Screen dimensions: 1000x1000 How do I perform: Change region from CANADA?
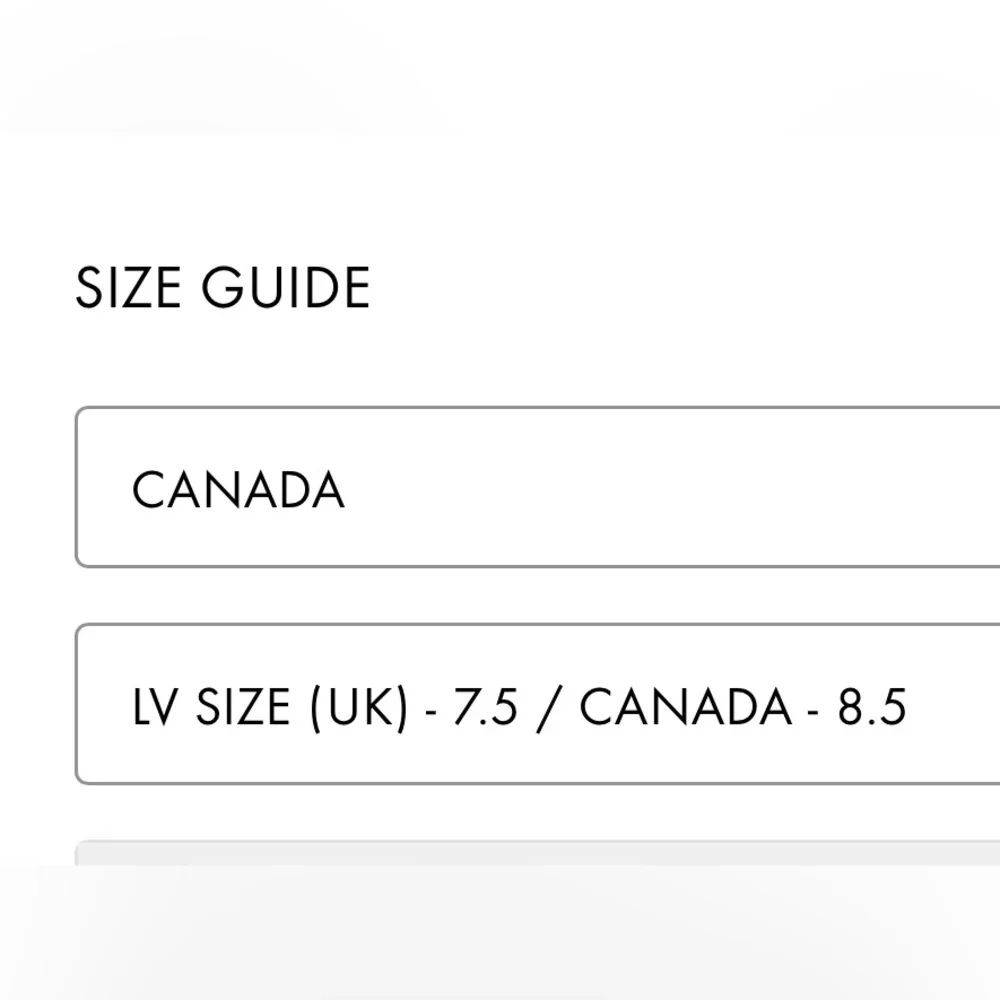(538, 487)
